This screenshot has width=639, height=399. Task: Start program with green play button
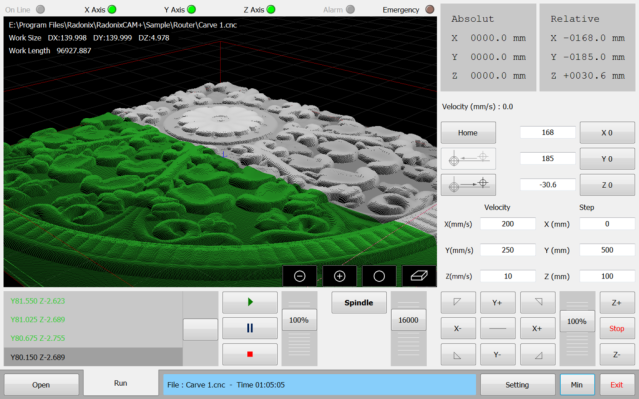point(250,302)
